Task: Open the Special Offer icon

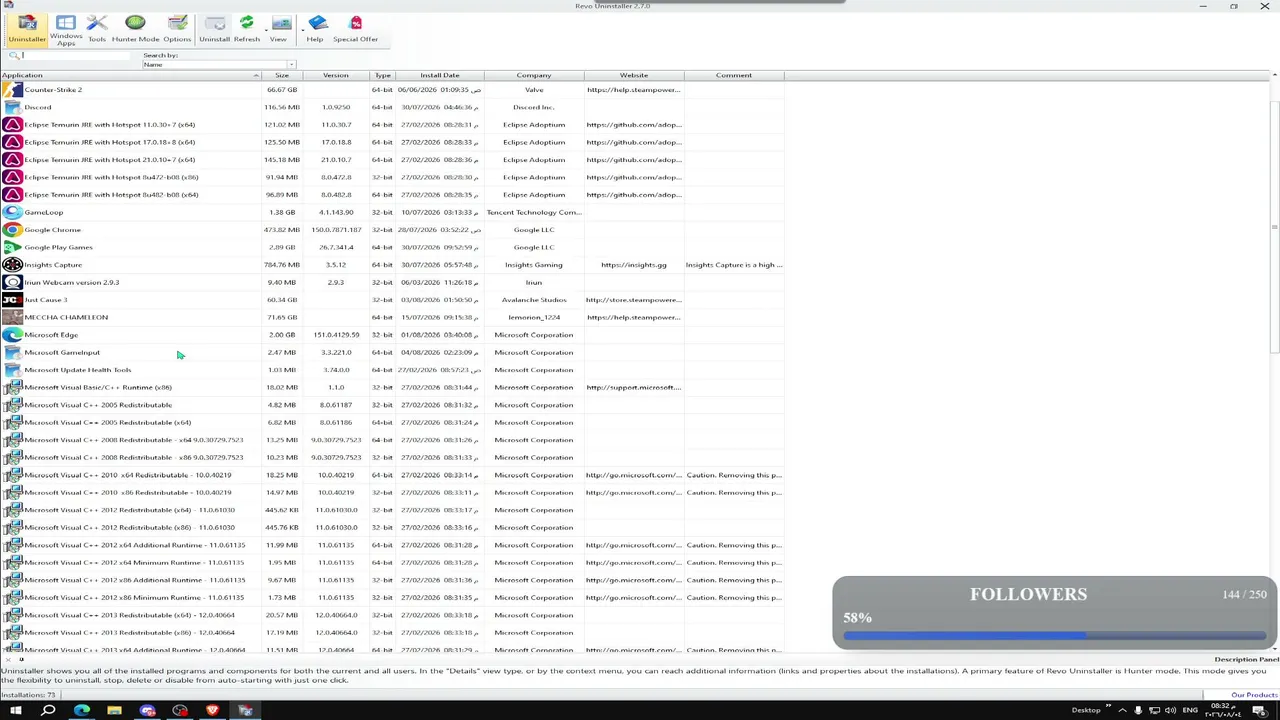Action: pyautogui.click(x=355, y=28)
